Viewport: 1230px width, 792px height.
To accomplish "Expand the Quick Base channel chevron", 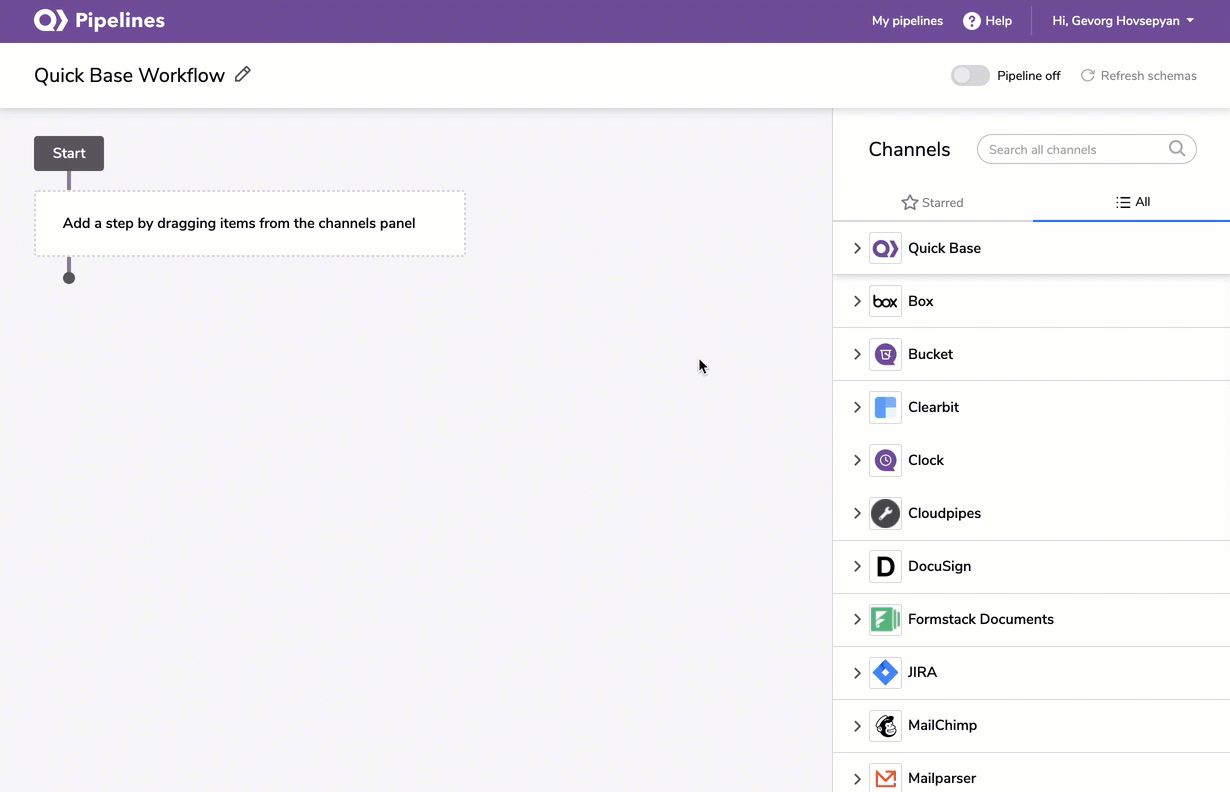I will tap(857, 248).
